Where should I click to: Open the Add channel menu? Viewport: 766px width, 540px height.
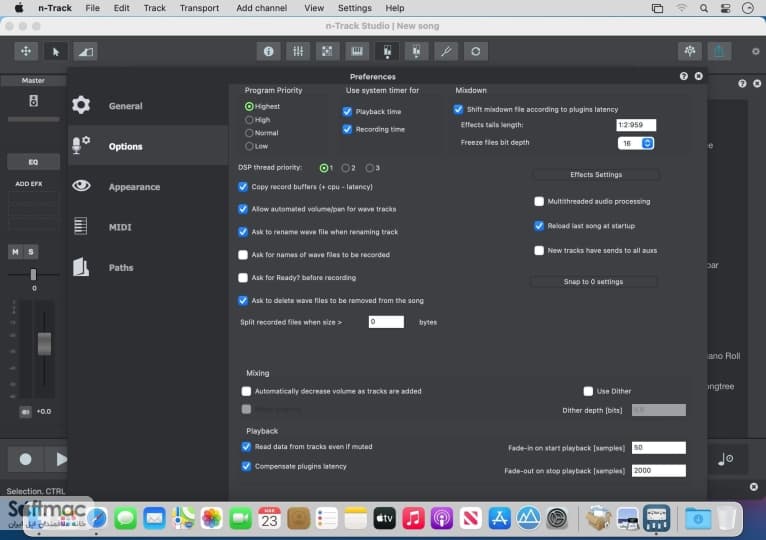click(261, 8)
